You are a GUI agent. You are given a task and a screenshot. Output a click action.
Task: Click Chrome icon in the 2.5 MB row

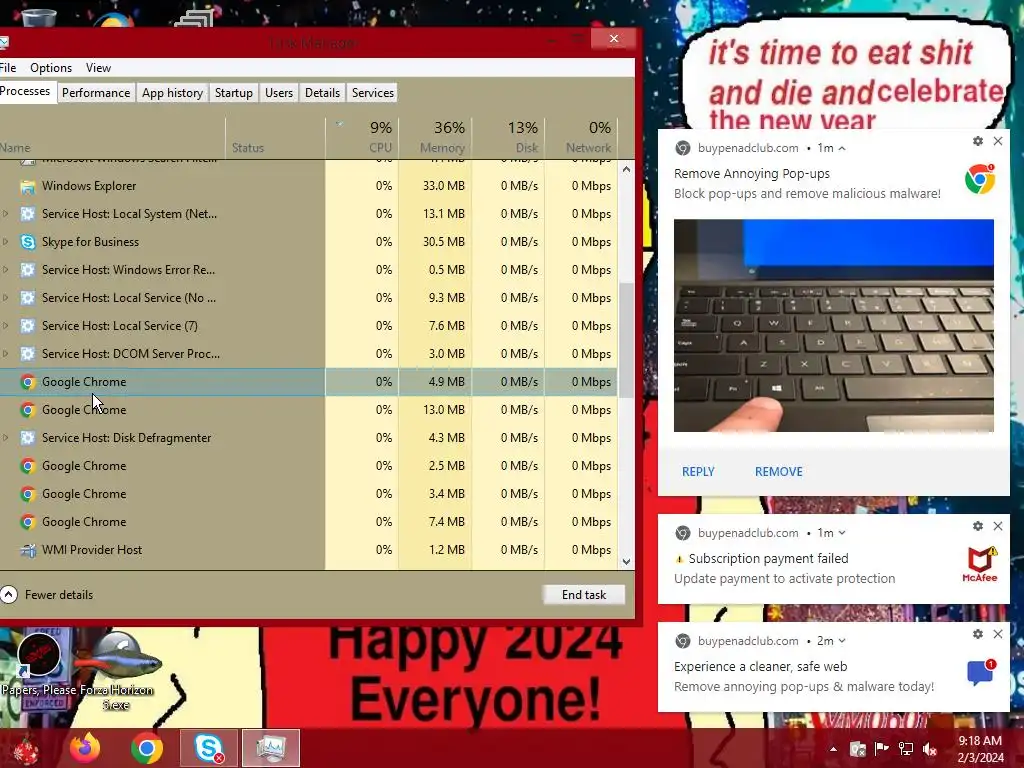pyautogui.click(x=27, y=466)
